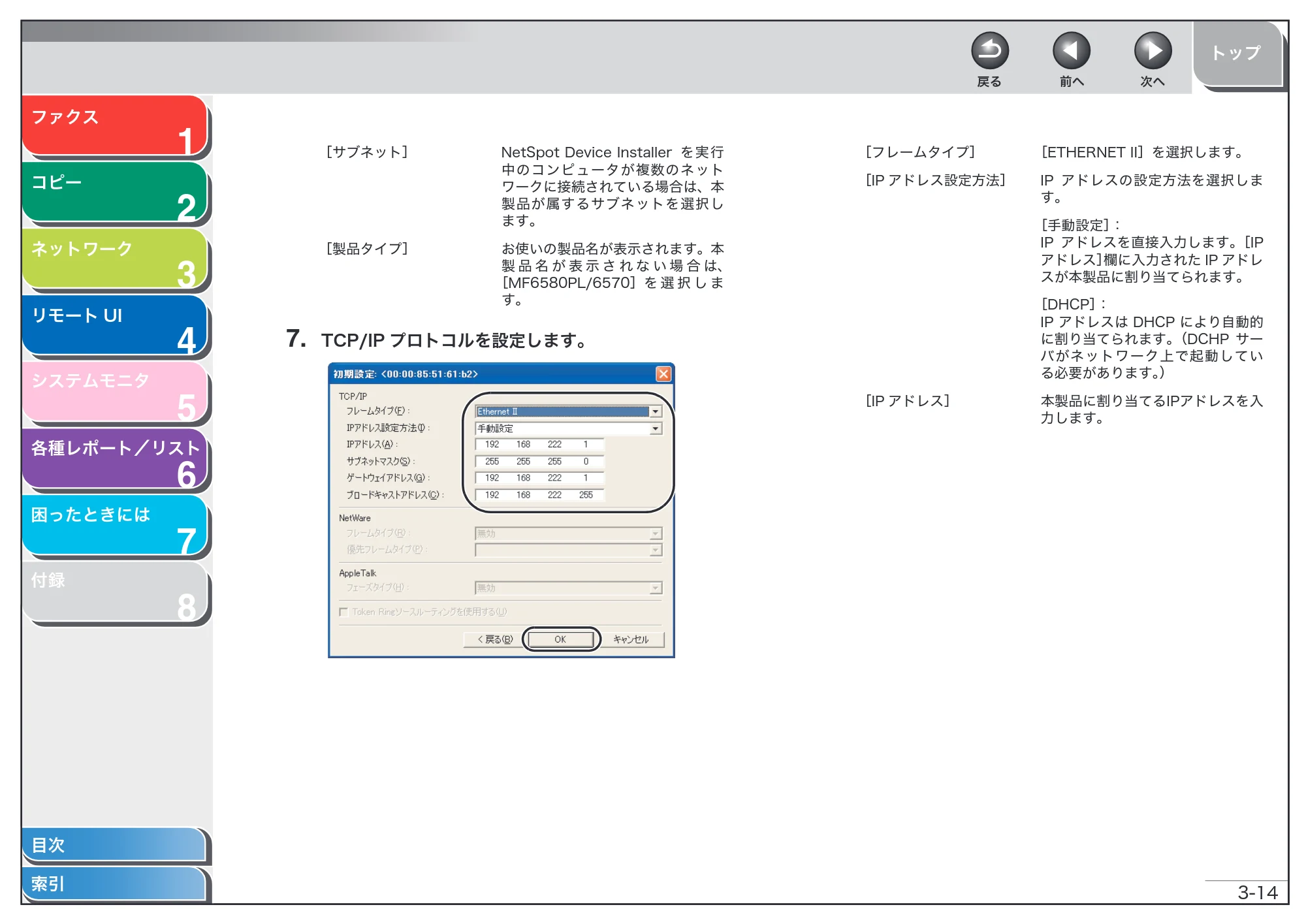Image resolution: width=1306 pixels, height=924 pixels.
Task: Confirm settings with the OK button
Action: 560,639
